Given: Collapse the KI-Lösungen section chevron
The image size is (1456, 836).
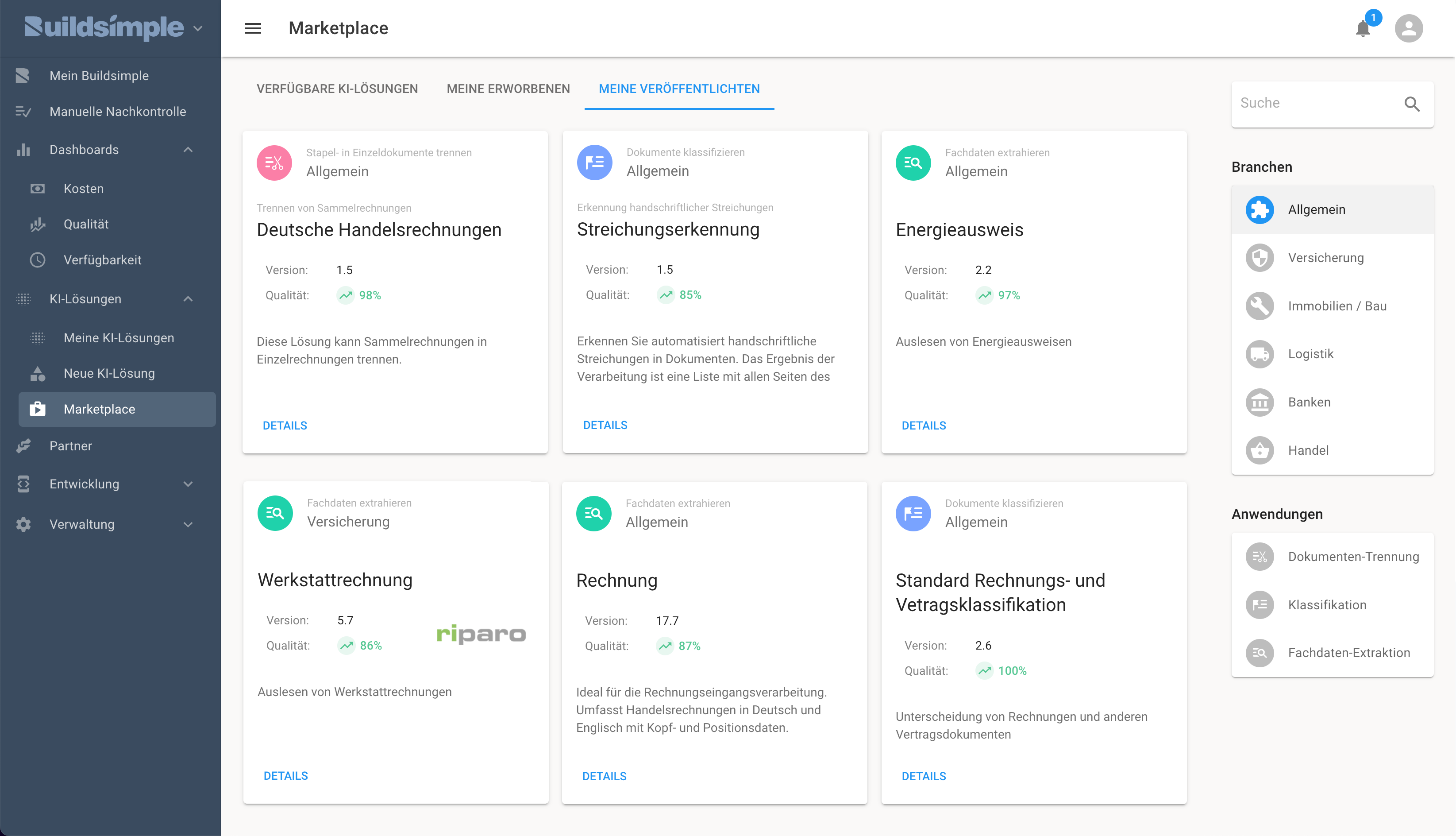Looking at the screenshot, I should (188, 299).
